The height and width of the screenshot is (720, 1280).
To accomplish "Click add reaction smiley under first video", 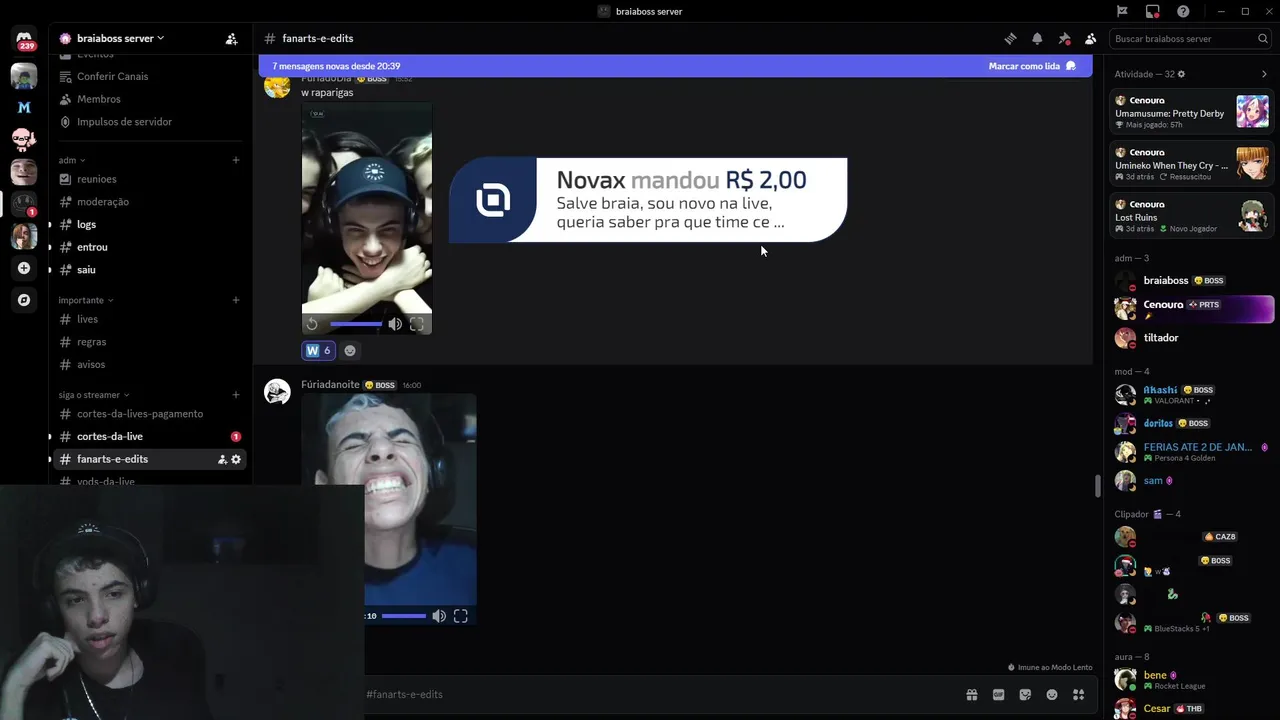I will tap(350, 350).
